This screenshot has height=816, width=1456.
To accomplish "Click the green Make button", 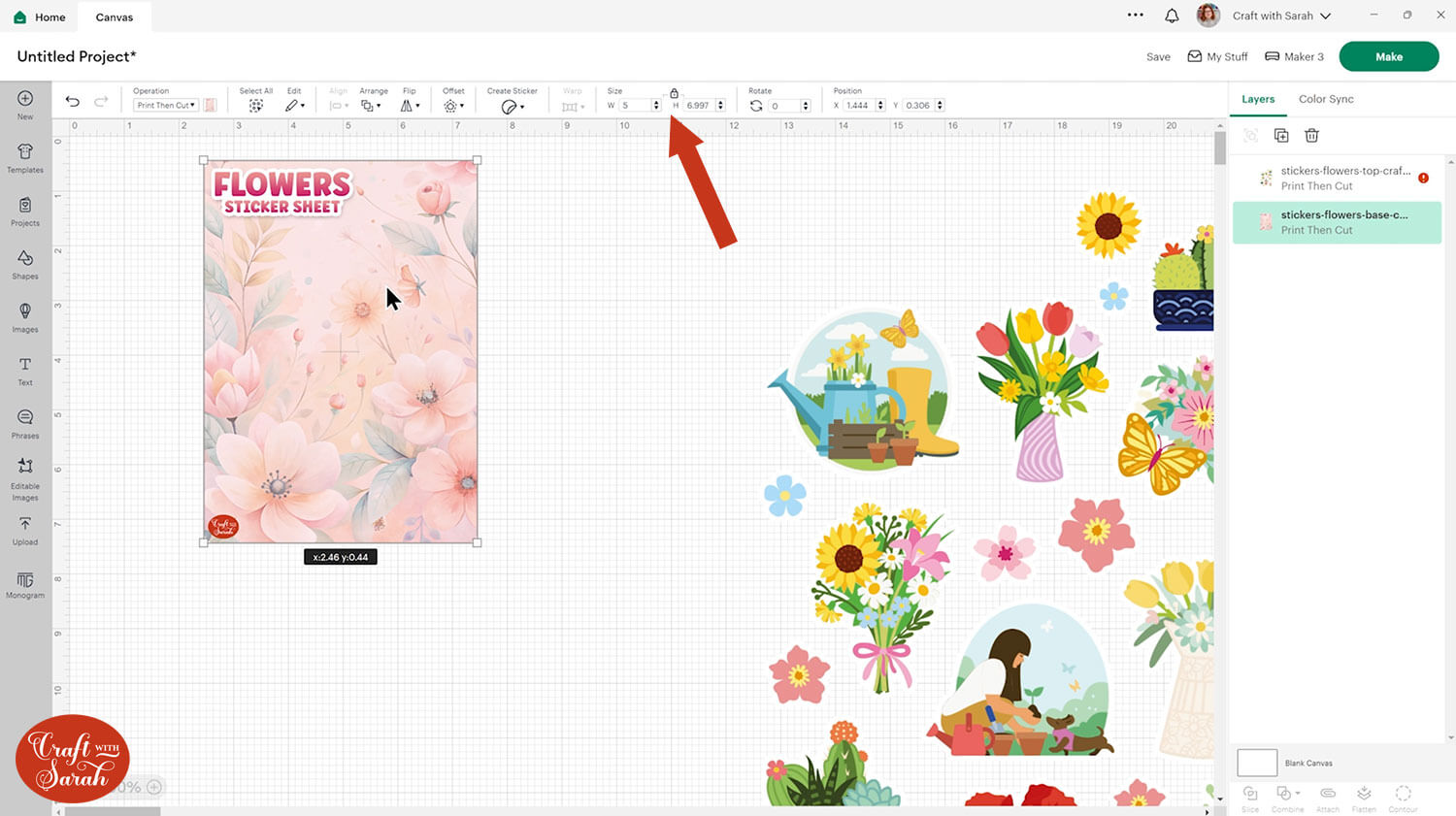I will pos(1388,56).
